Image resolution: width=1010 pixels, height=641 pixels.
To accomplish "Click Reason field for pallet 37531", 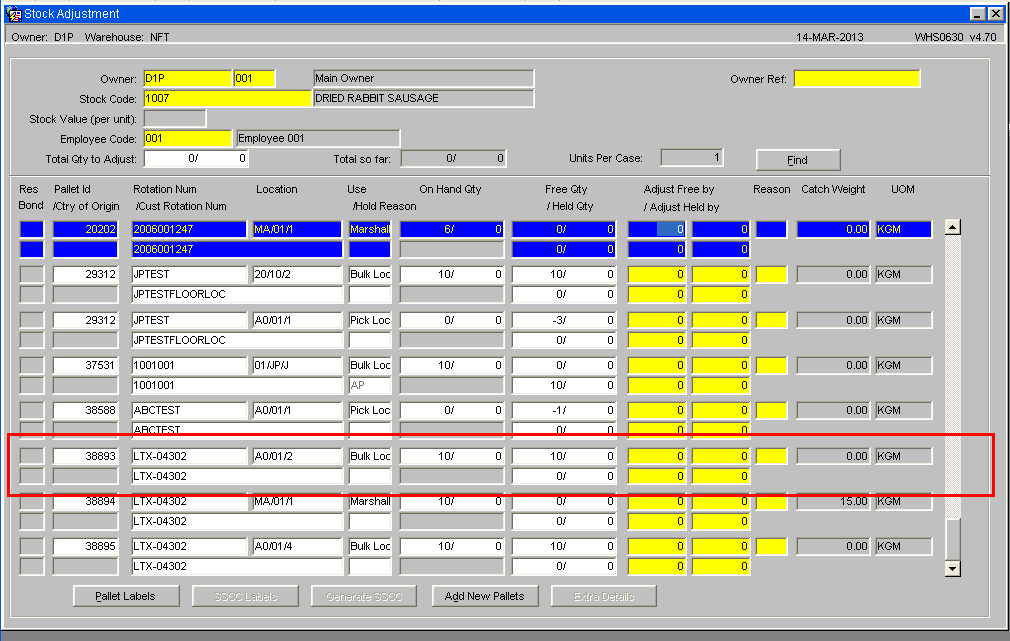I will point(771,365).
